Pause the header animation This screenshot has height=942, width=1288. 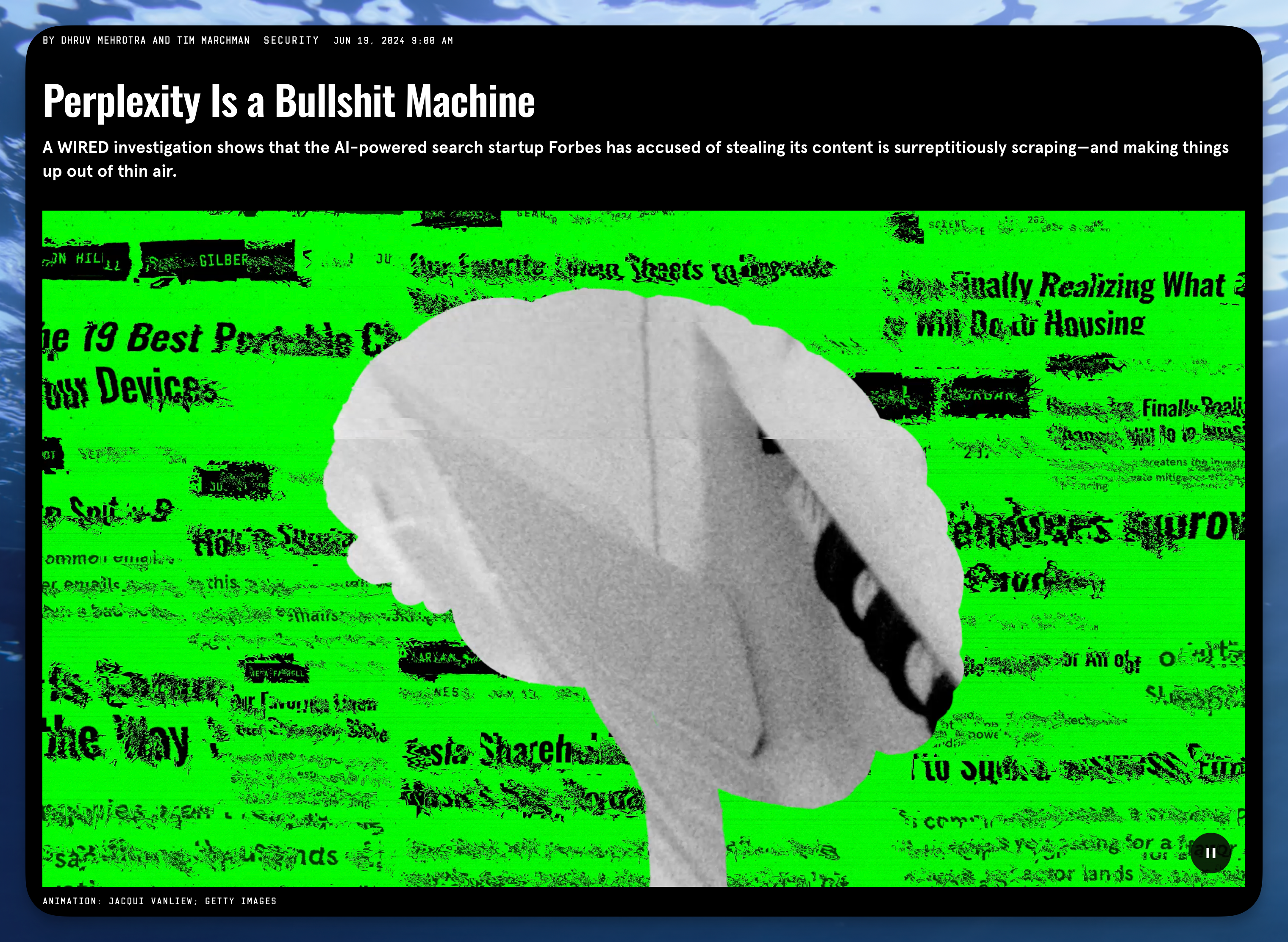1210,853
